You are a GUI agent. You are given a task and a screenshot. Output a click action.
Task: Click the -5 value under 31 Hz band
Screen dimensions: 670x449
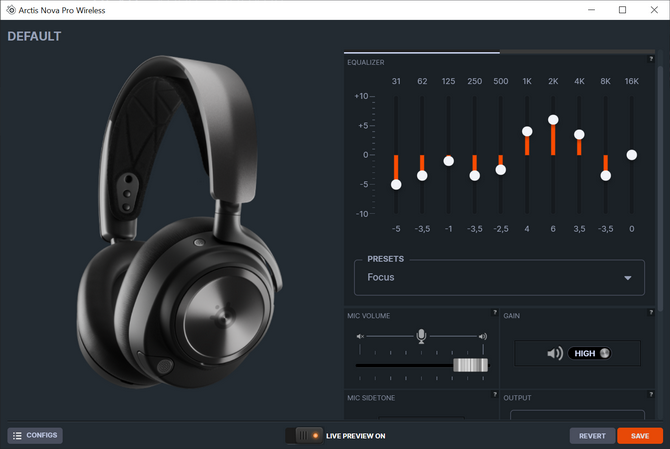(x=396, y=229)
